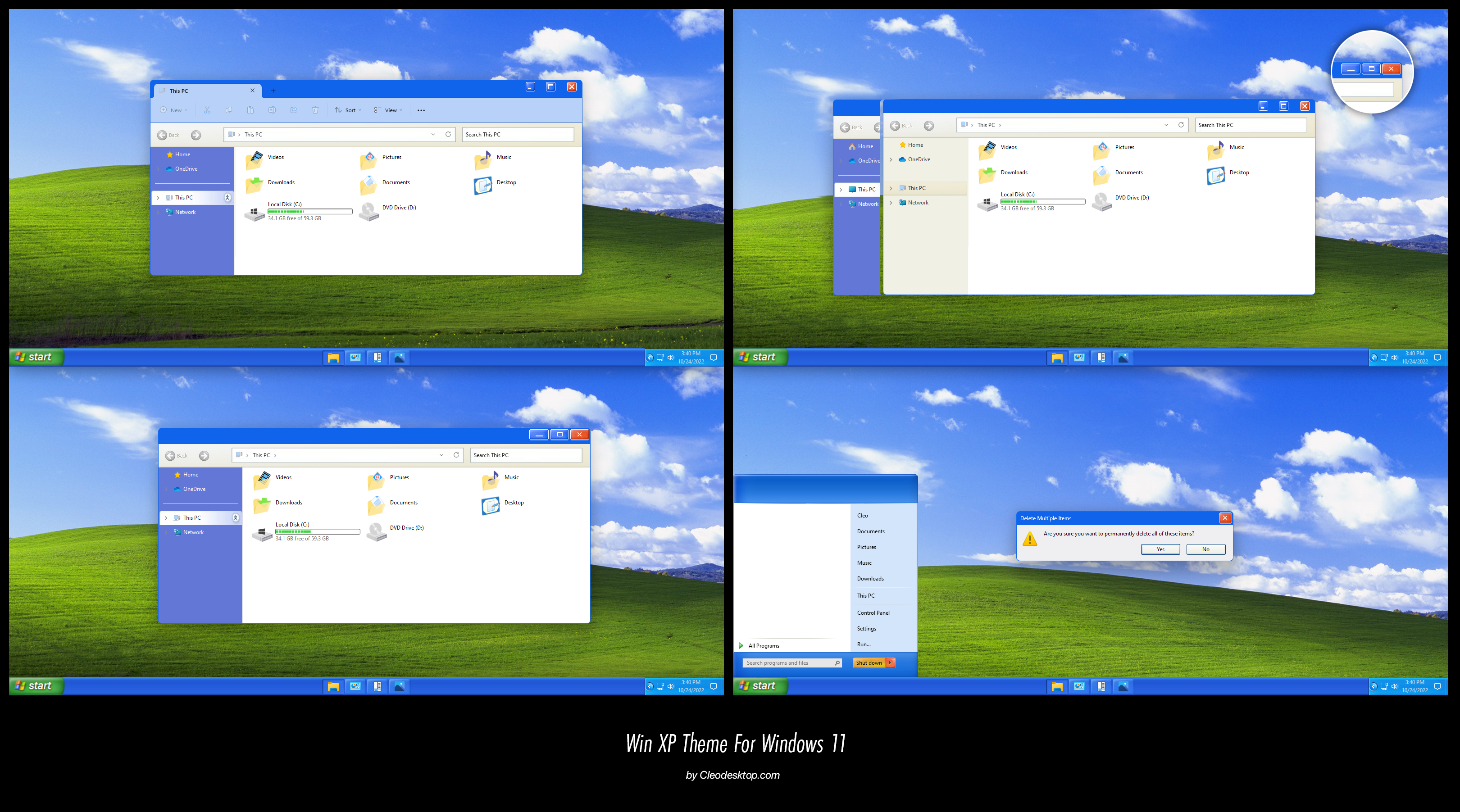Open the View dropdown in the tabbed Explorer toolbar
The height and width of the screenshot is (812, 1460).
(x=388, y=110)
